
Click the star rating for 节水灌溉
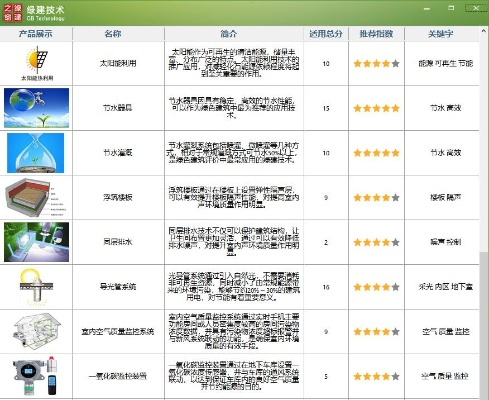[x=376, y=153]
